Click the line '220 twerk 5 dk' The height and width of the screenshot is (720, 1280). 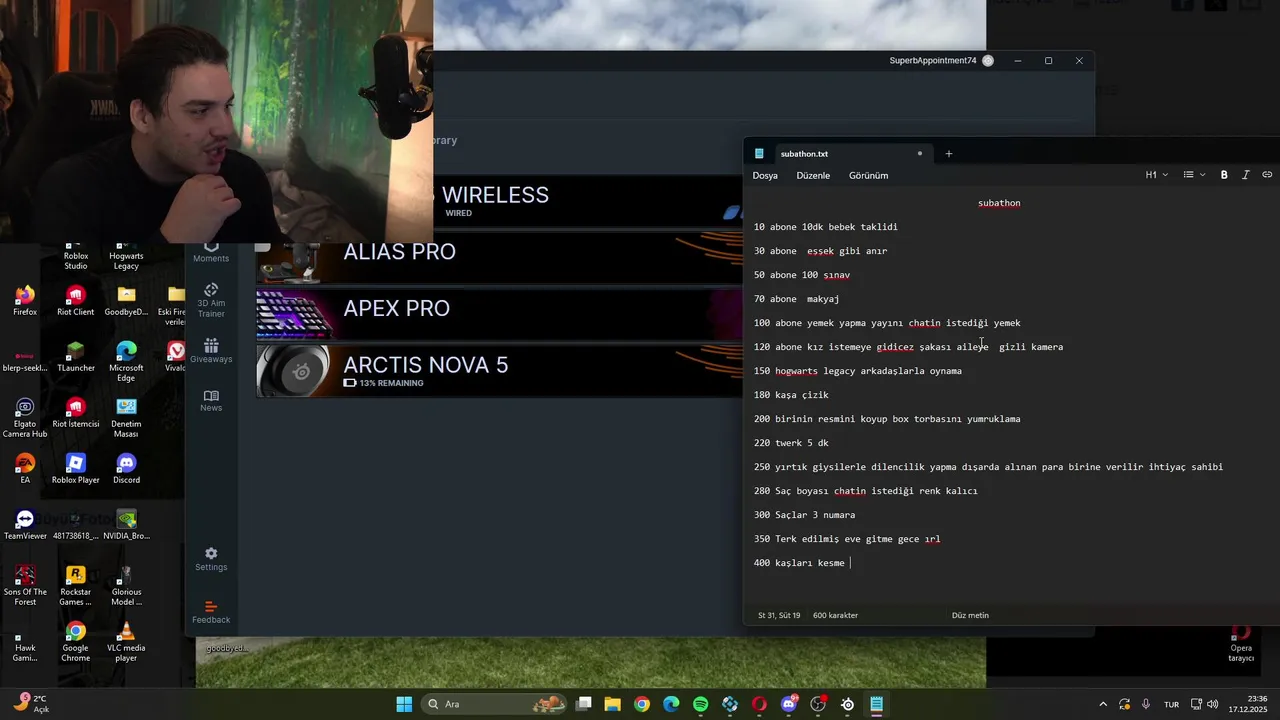click(791, 443)
